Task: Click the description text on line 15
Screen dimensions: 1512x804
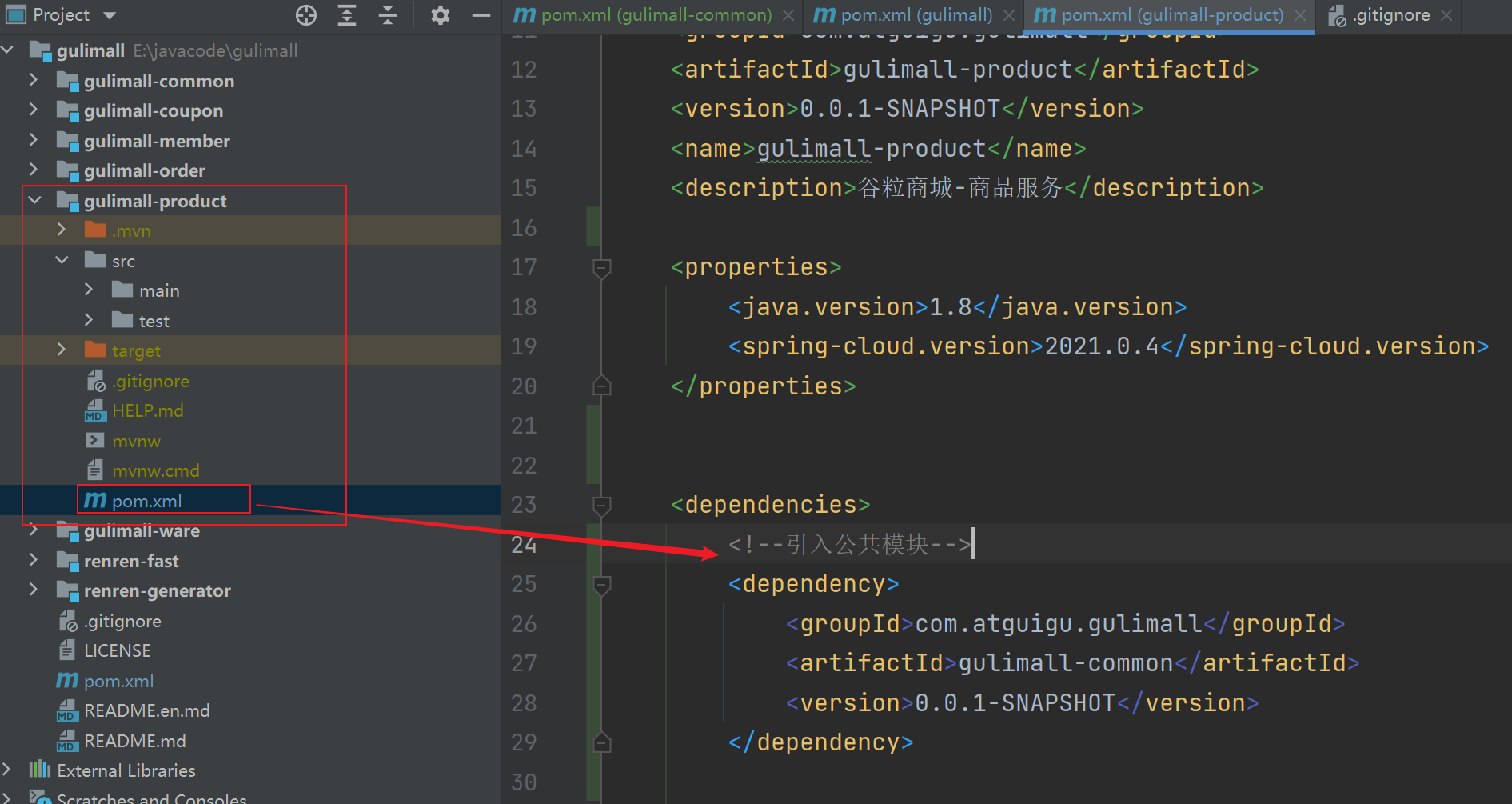Action: (960, 188)
